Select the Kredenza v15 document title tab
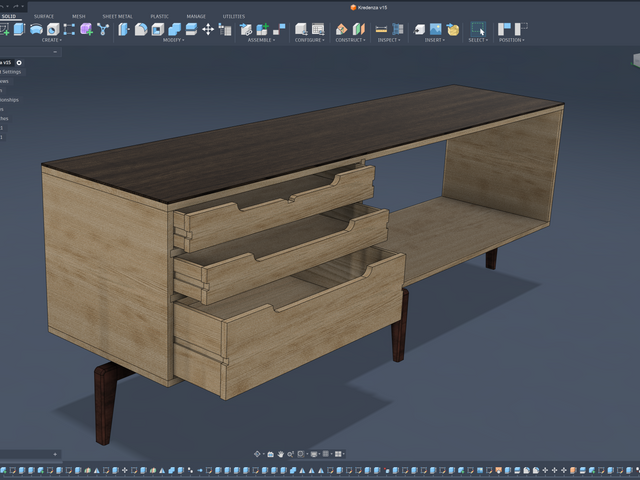The height and width of the screenshot is (480, 640). click(369, 7)
